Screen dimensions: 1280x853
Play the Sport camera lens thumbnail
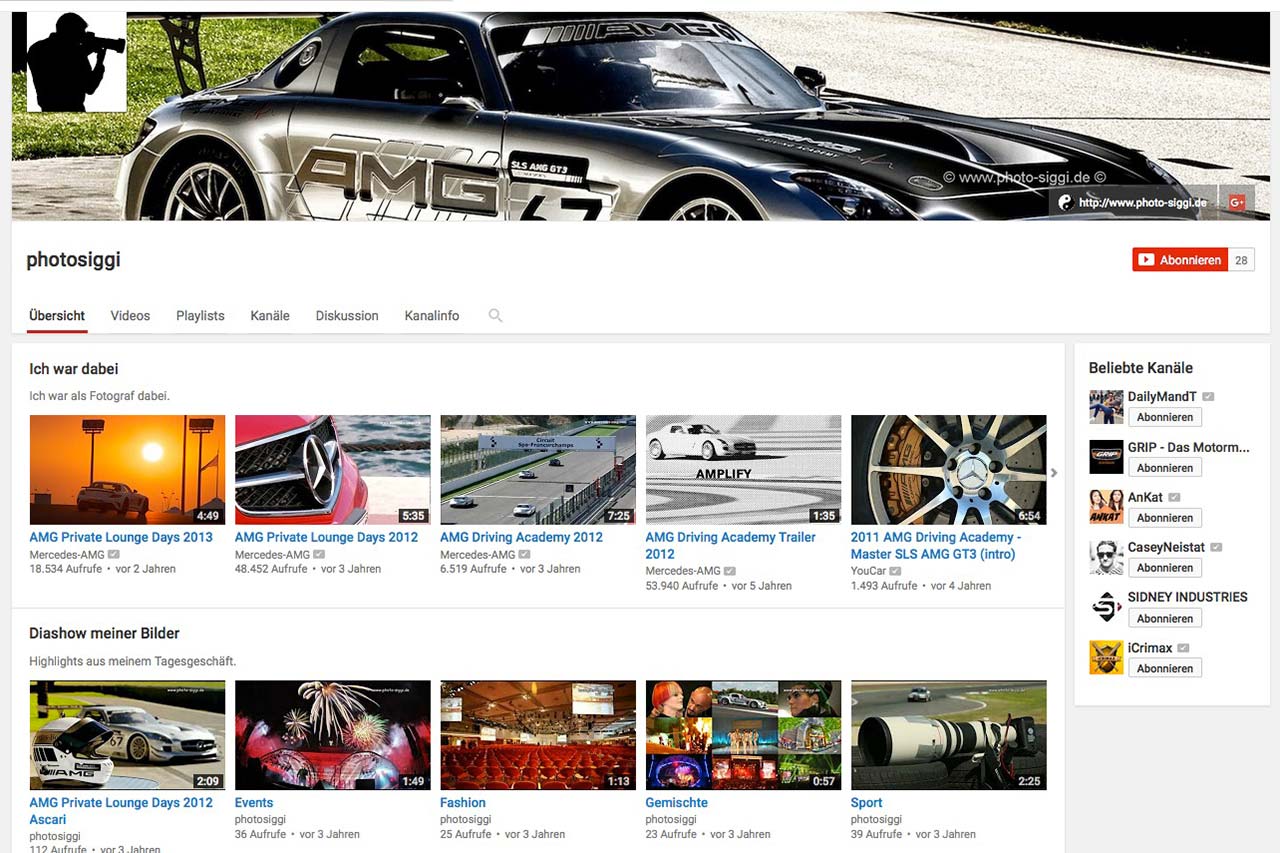pos(949,735)
